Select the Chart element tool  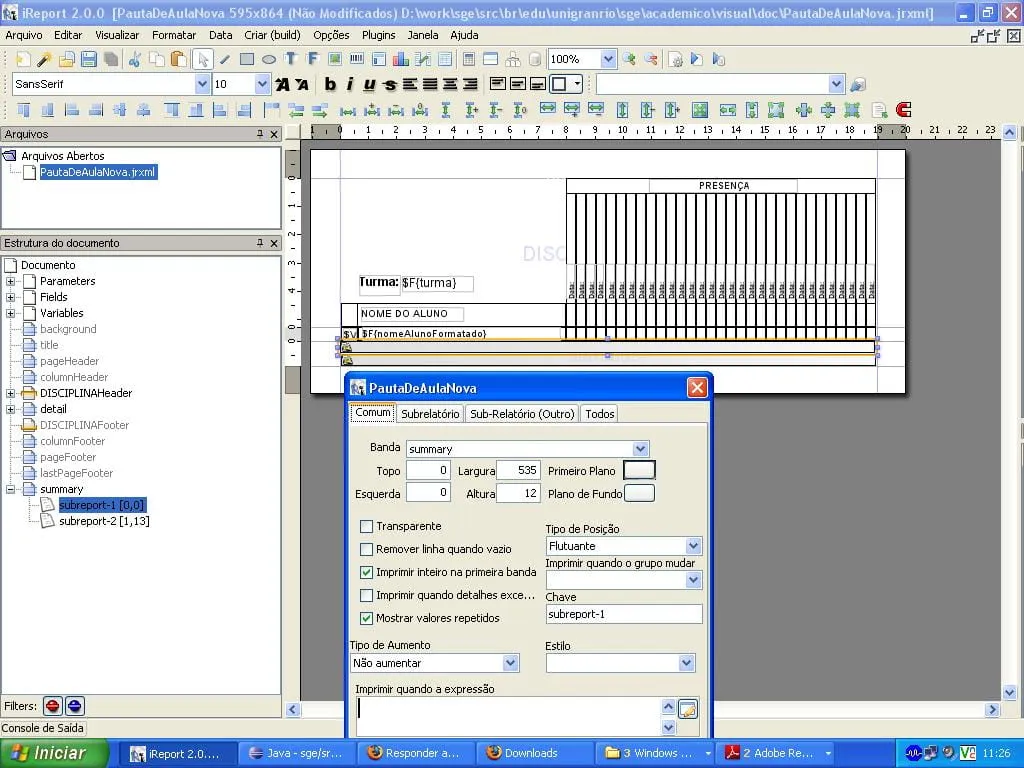(x=401, y=60)
